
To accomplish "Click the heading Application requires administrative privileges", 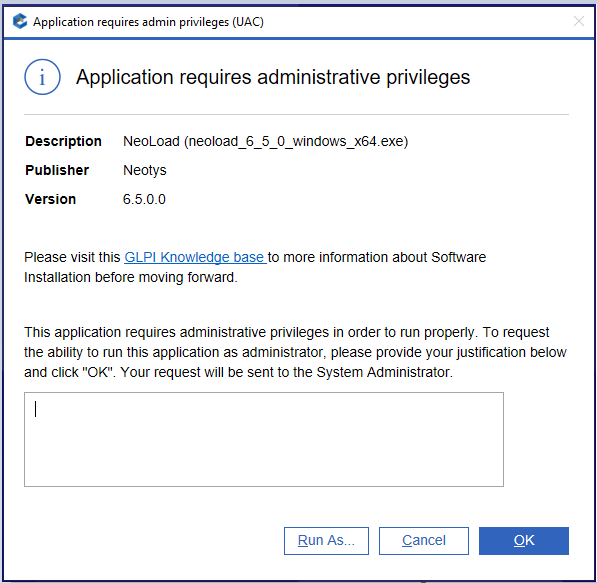I will (x=273, y=77).
